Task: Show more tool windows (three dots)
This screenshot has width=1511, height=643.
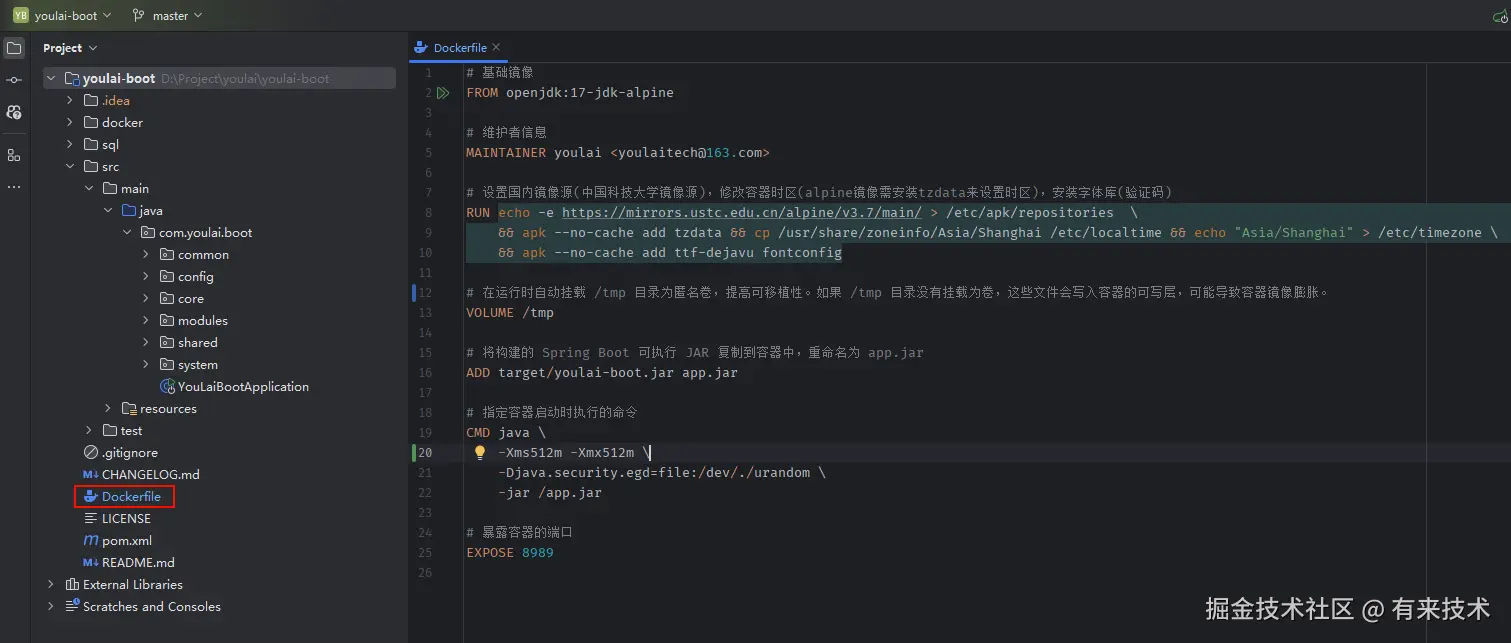Action: point(14,187)
